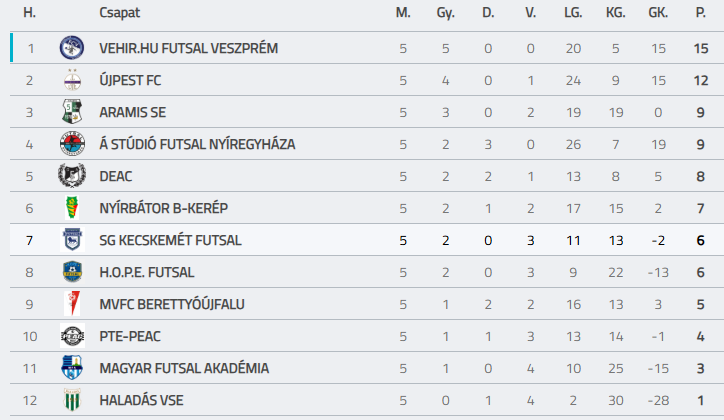Open HALADÁS VSE team page link

[x=141, y=400]
